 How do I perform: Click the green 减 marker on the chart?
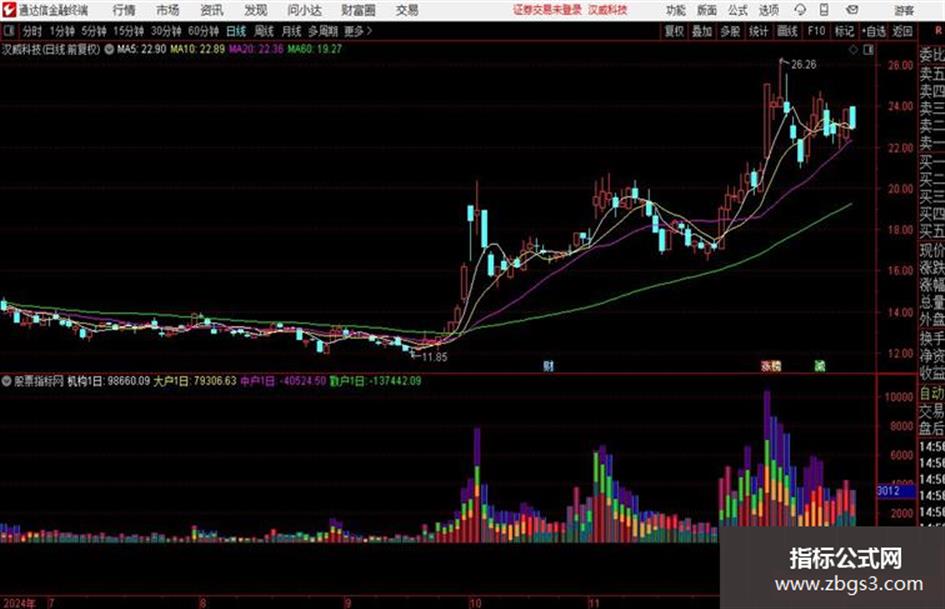(x=820, y=365)
